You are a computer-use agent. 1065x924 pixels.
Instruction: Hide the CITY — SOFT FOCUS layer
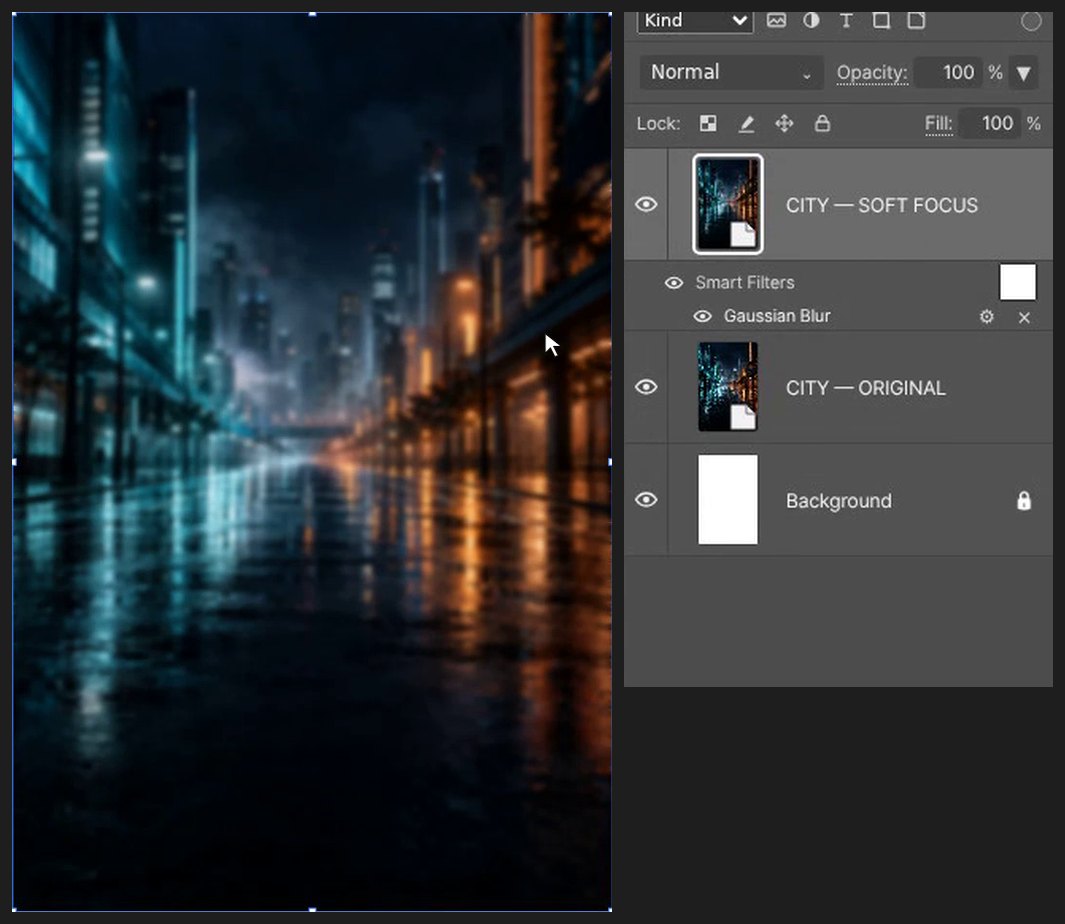click(x=646, y=205)
